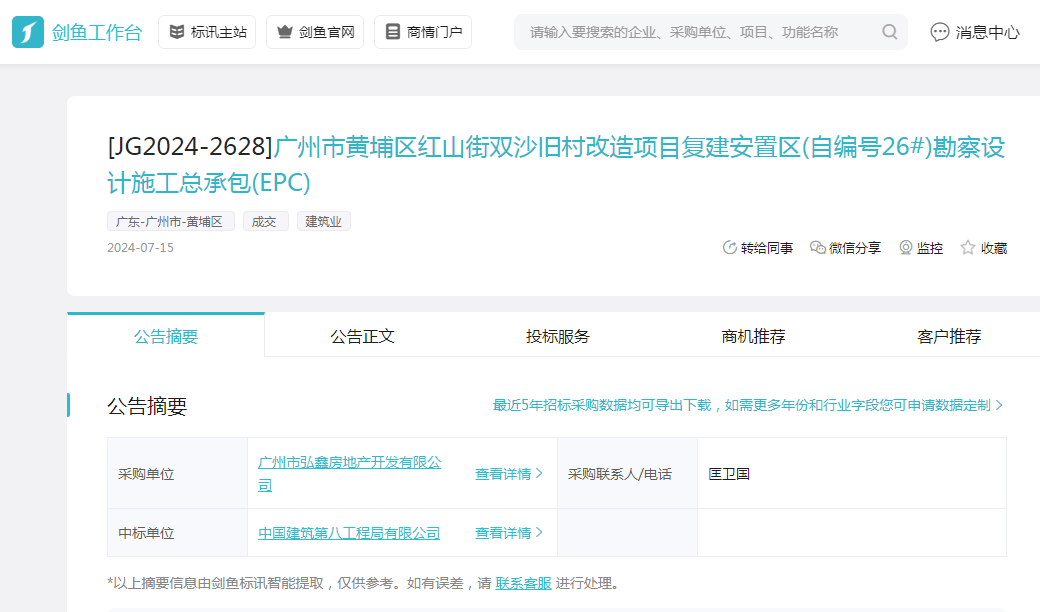Click the project title heading text
1040x612 pixels.
pyautogui.click(x=556, y=164)
